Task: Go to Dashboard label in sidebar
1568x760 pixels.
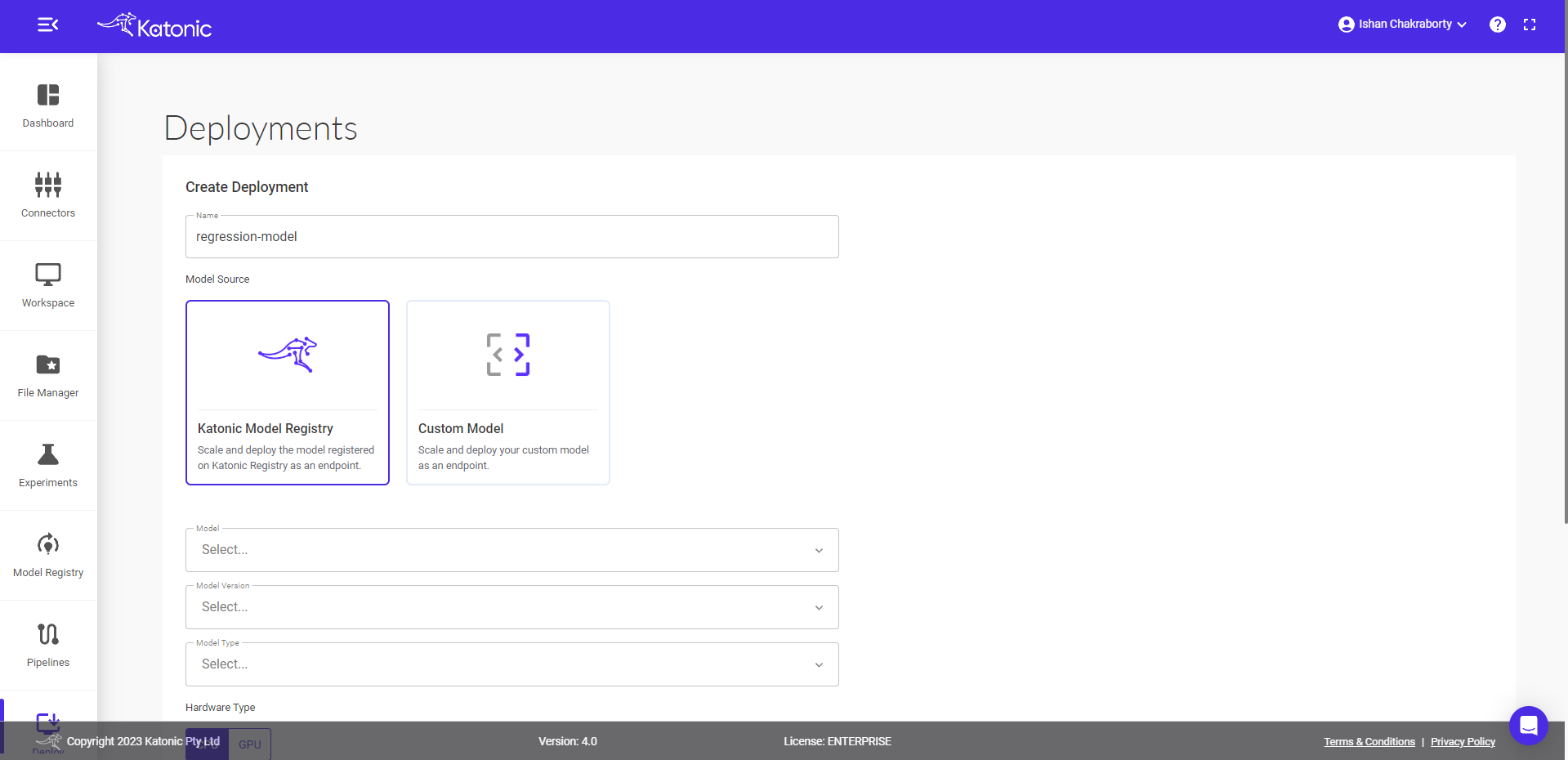Action: pyautogui.click(x=48, y=123)
